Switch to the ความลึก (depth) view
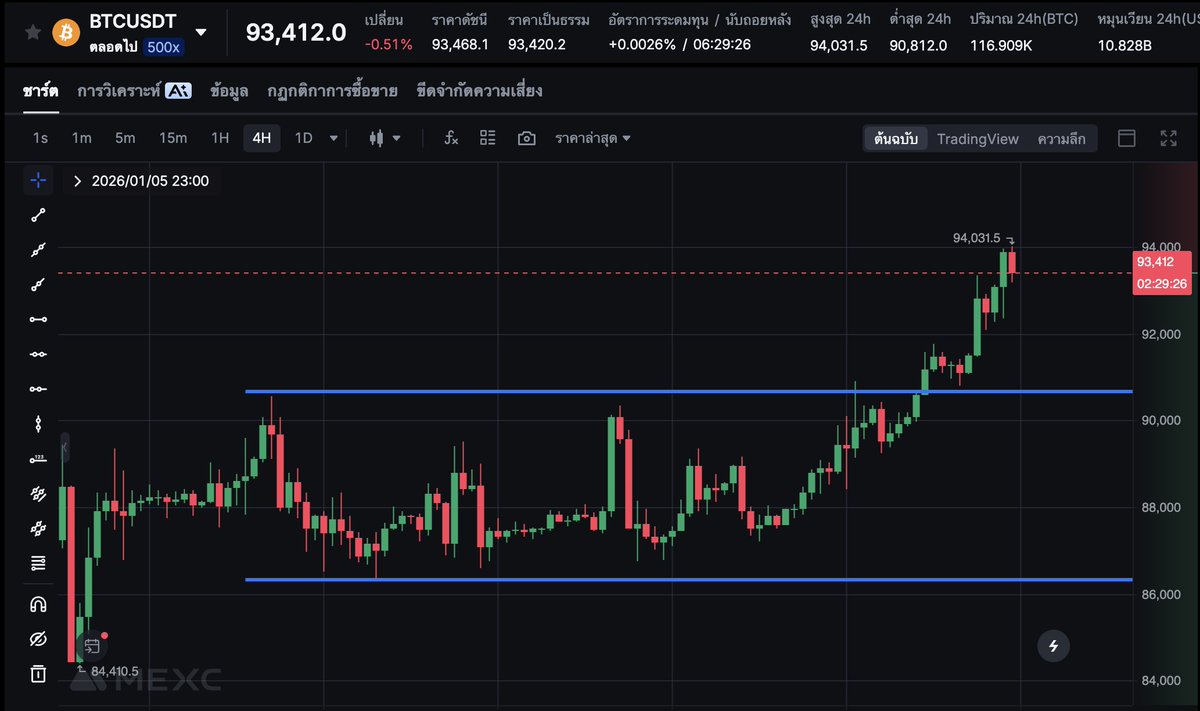Screen dimensions: 1200x711 click(x=1061, y=139)
